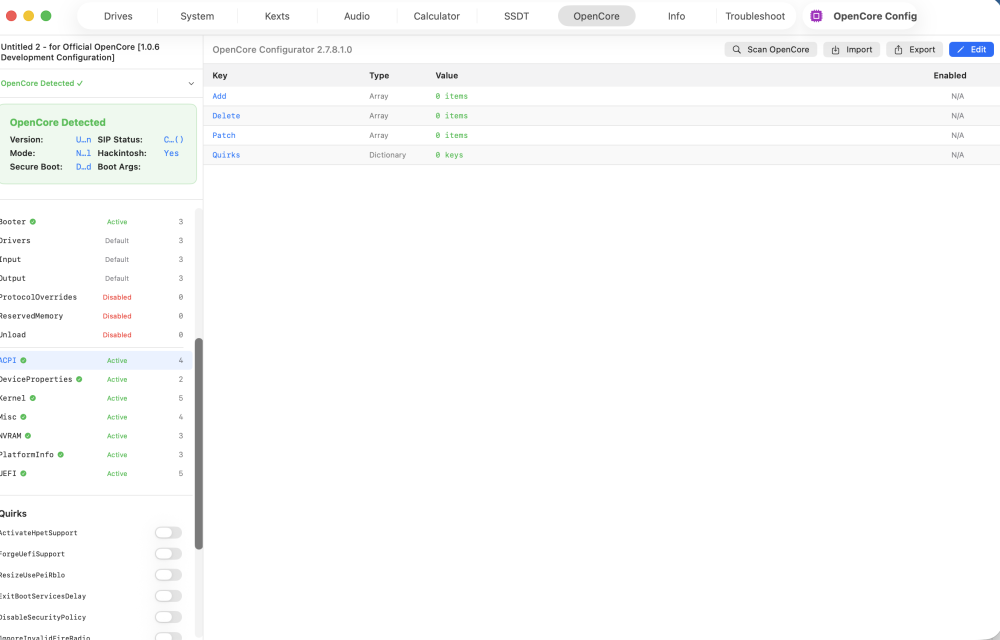
Task: Open the Troubleshoot tab
Action: tap(755, 16)
